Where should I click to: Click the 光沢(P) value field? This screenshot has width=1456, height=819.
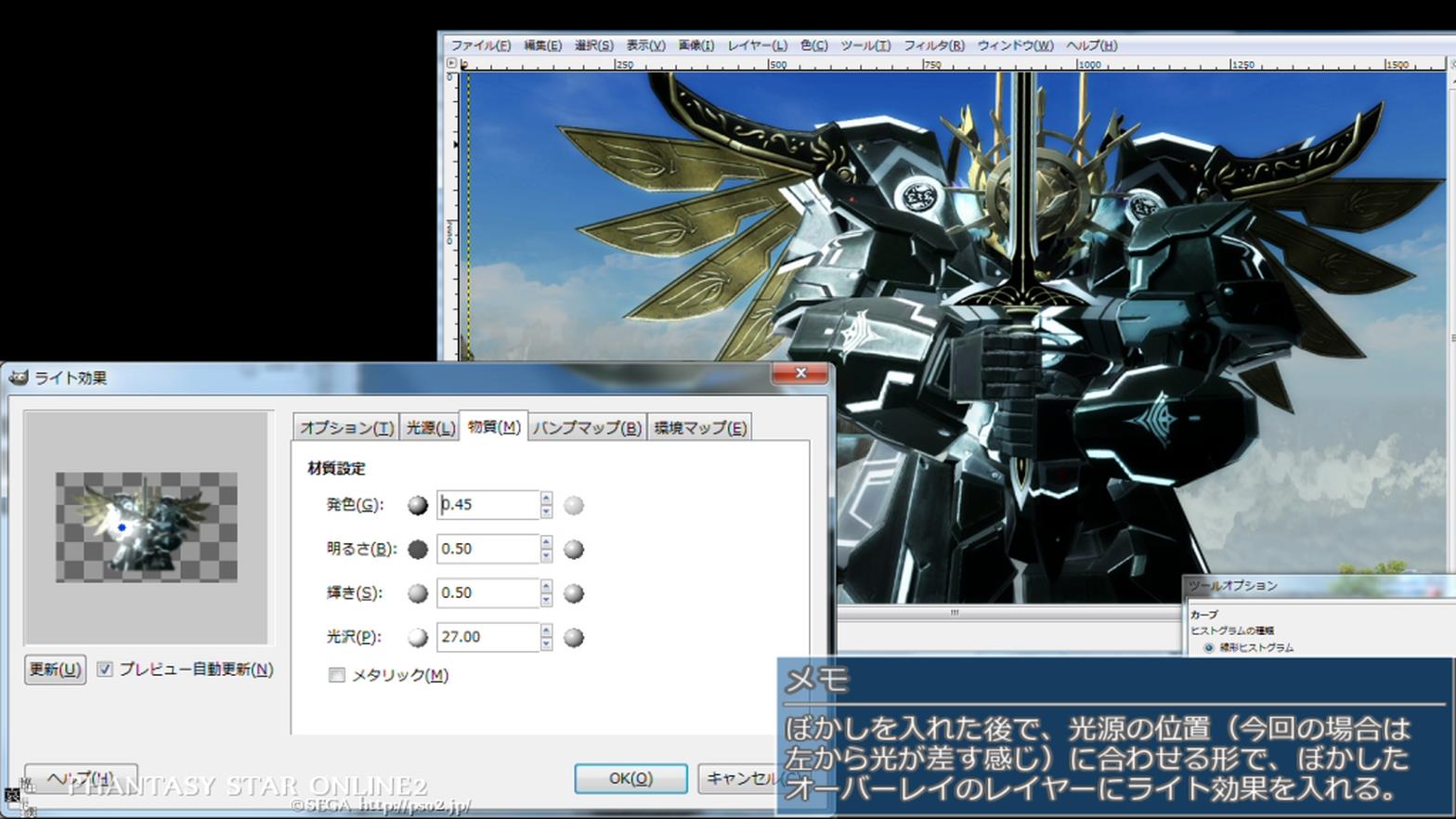[487, 637]
